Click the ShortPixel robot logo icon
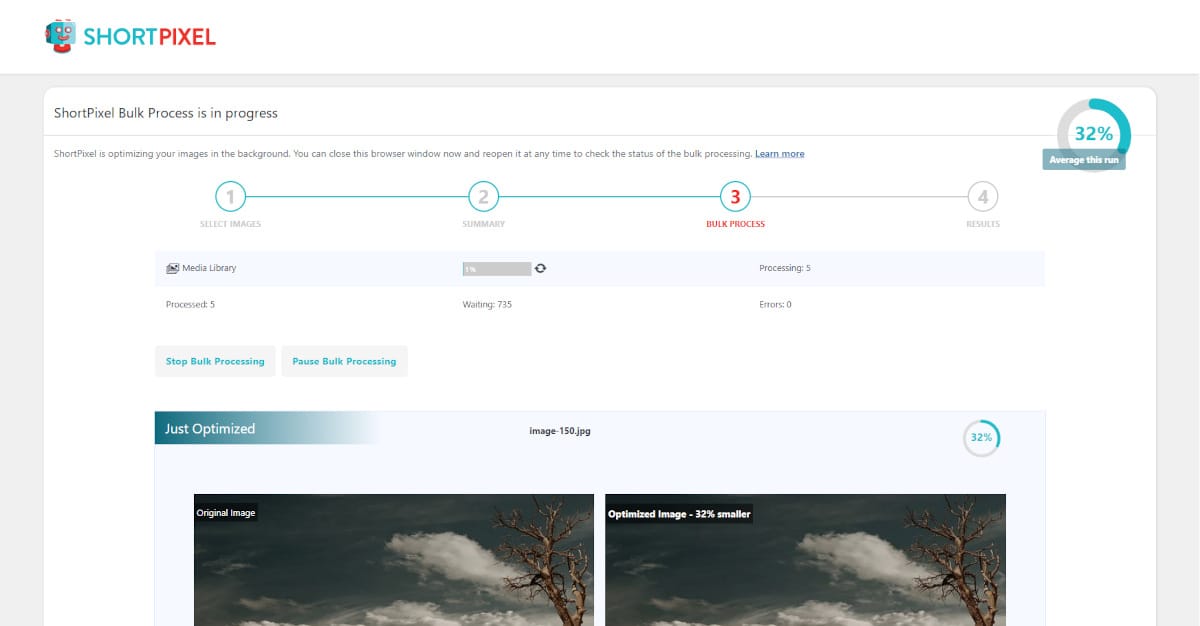The image size is (1200, 626). click(62, 36)
